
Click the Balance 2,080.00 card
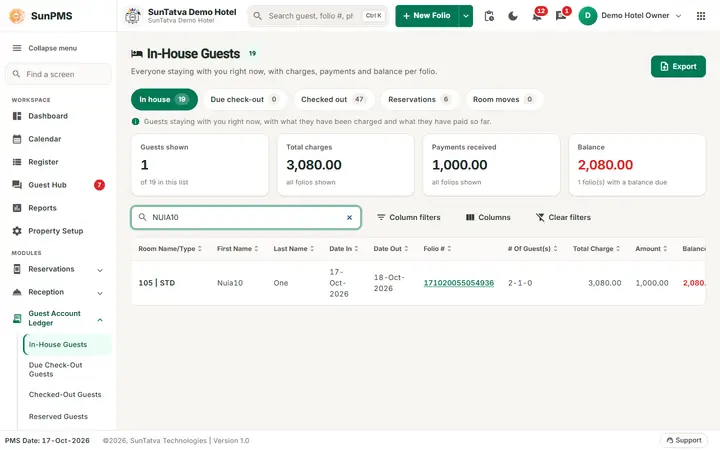637,165
